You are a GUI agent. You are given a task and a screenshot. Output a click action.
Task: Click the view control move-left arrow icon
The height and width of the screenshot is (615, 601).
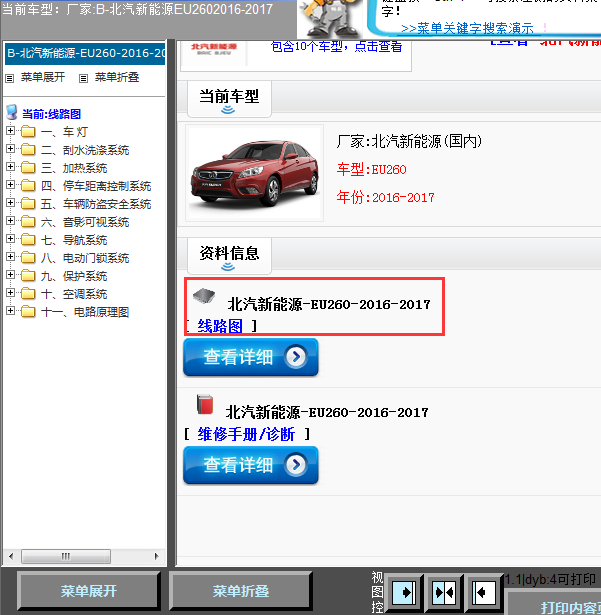click(483, 591)
